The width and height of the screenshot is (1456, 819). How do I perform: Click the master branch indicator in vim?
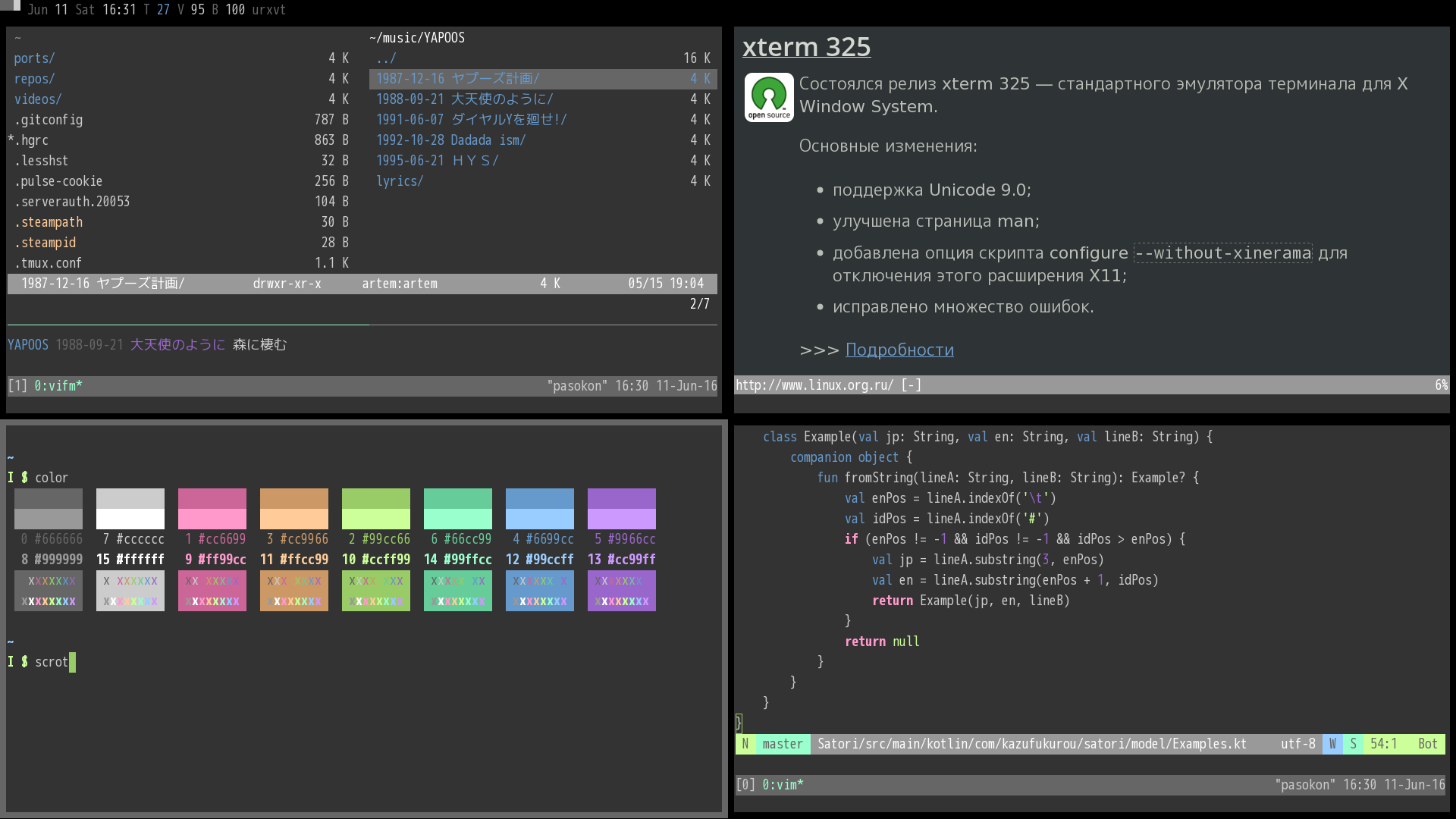pos(783,744)
